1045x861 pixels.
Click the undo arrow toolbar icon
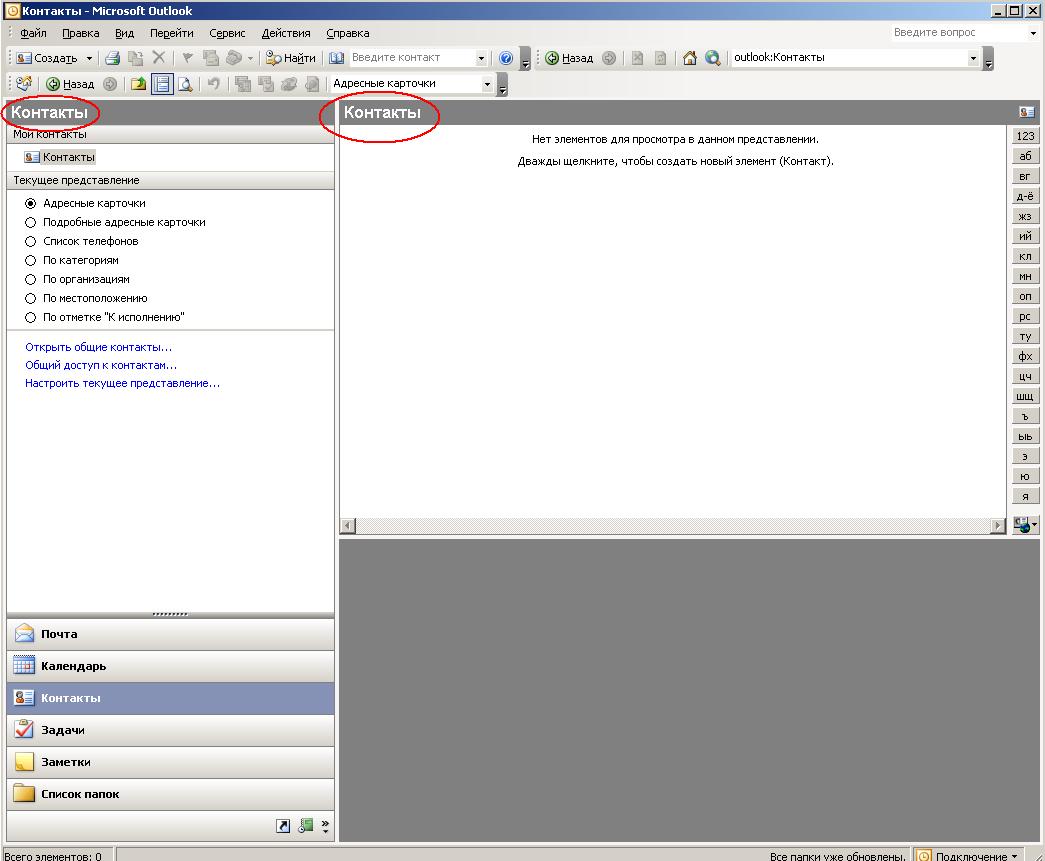[x=214, y=84]
